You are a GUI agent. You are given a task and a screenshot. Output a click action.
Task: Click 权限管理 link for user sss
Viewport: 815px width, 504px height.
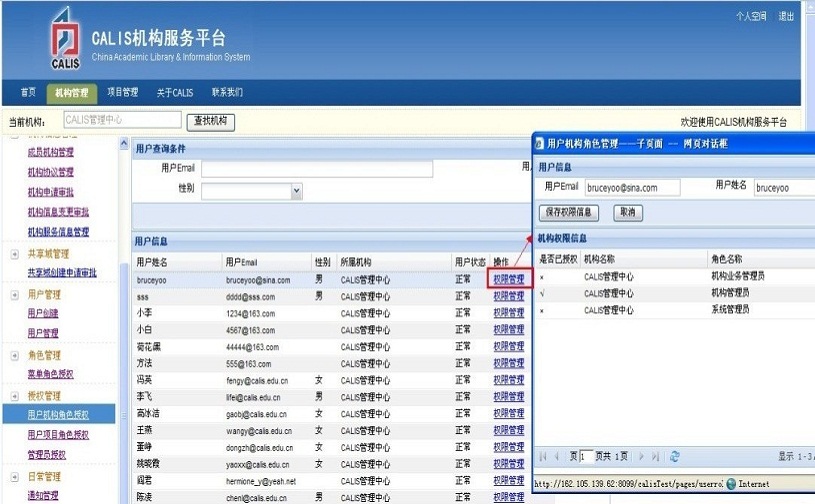pos(508,297)
